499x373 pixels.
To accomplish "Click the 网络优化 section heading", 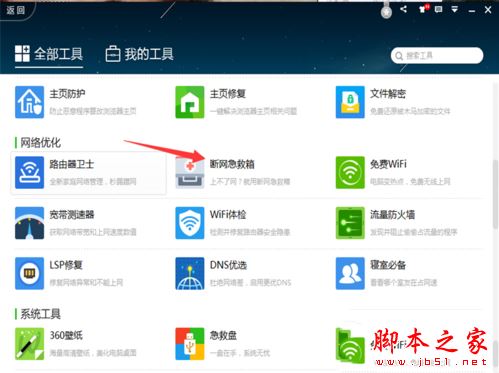I will [40, 143].
